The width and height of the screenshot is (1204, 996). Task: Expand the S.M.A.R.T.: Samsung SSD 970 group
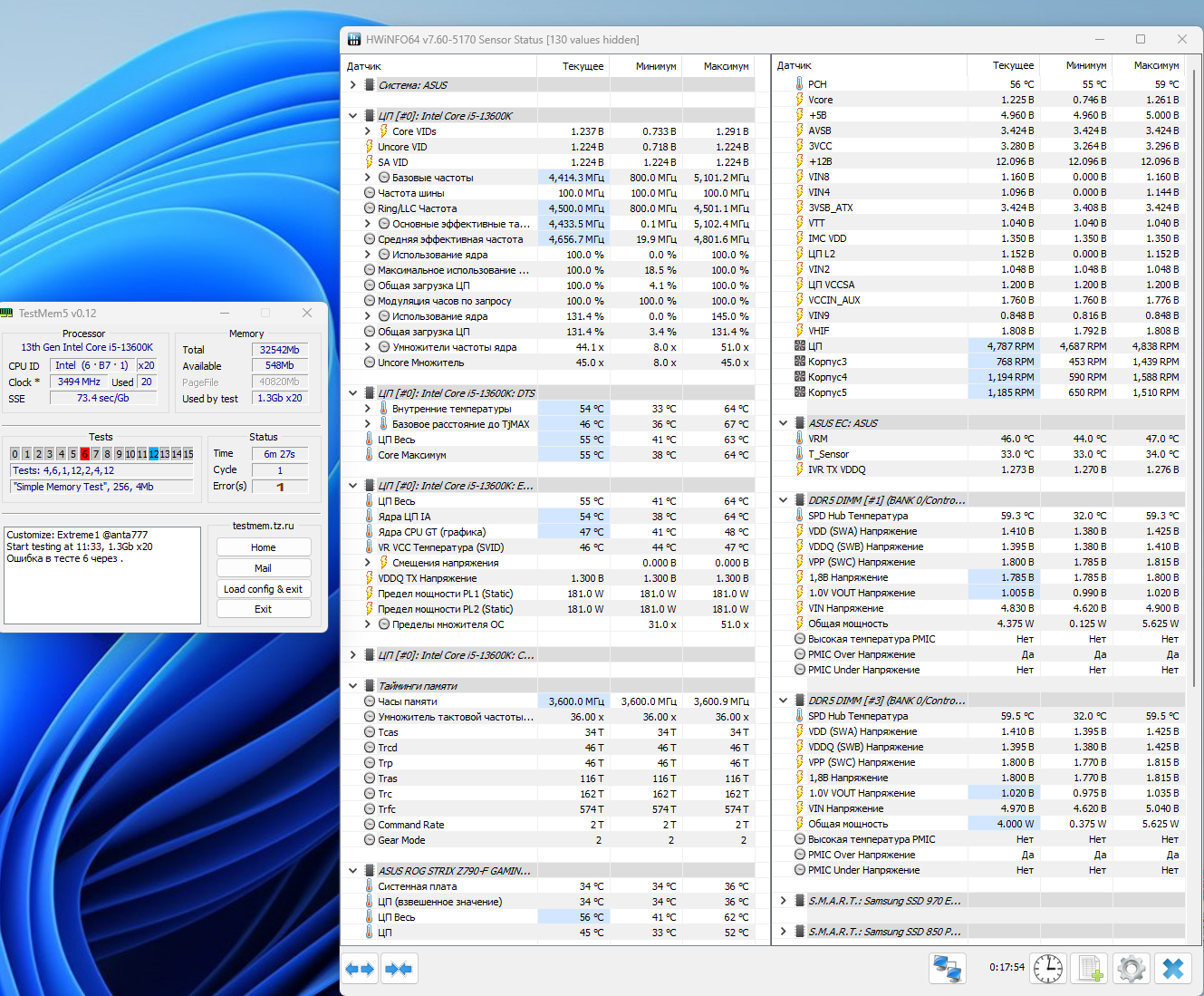(783, 901)
